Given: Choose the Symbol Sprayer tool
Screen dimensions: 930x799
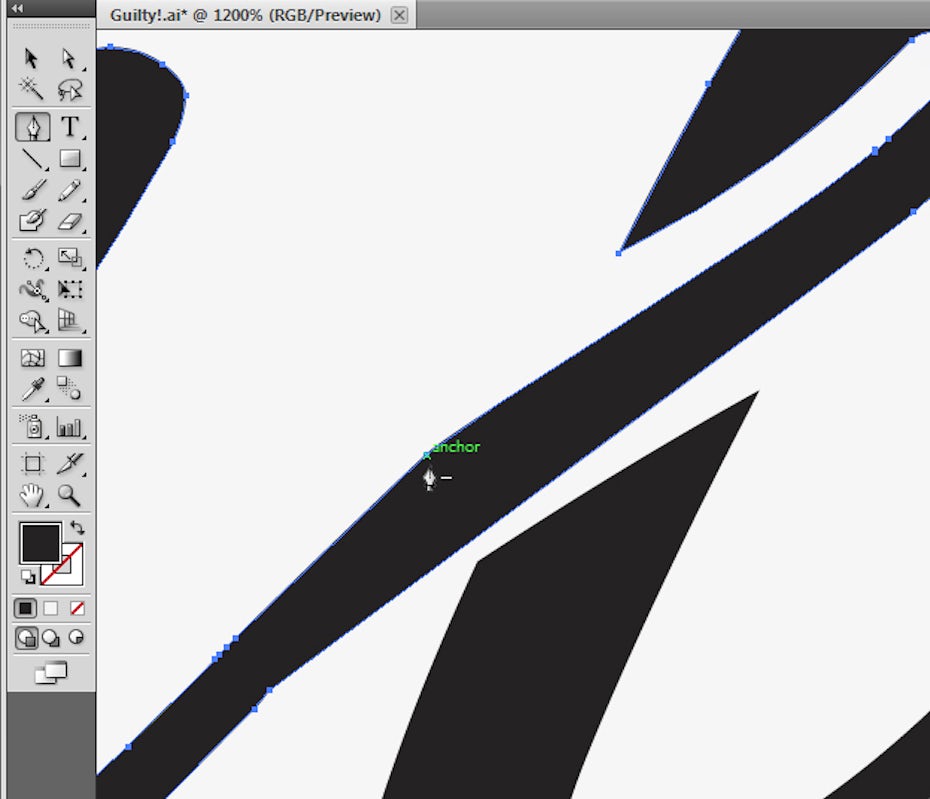Looking at the screenshot, I should pyautogui.click(x=33, y=427).
